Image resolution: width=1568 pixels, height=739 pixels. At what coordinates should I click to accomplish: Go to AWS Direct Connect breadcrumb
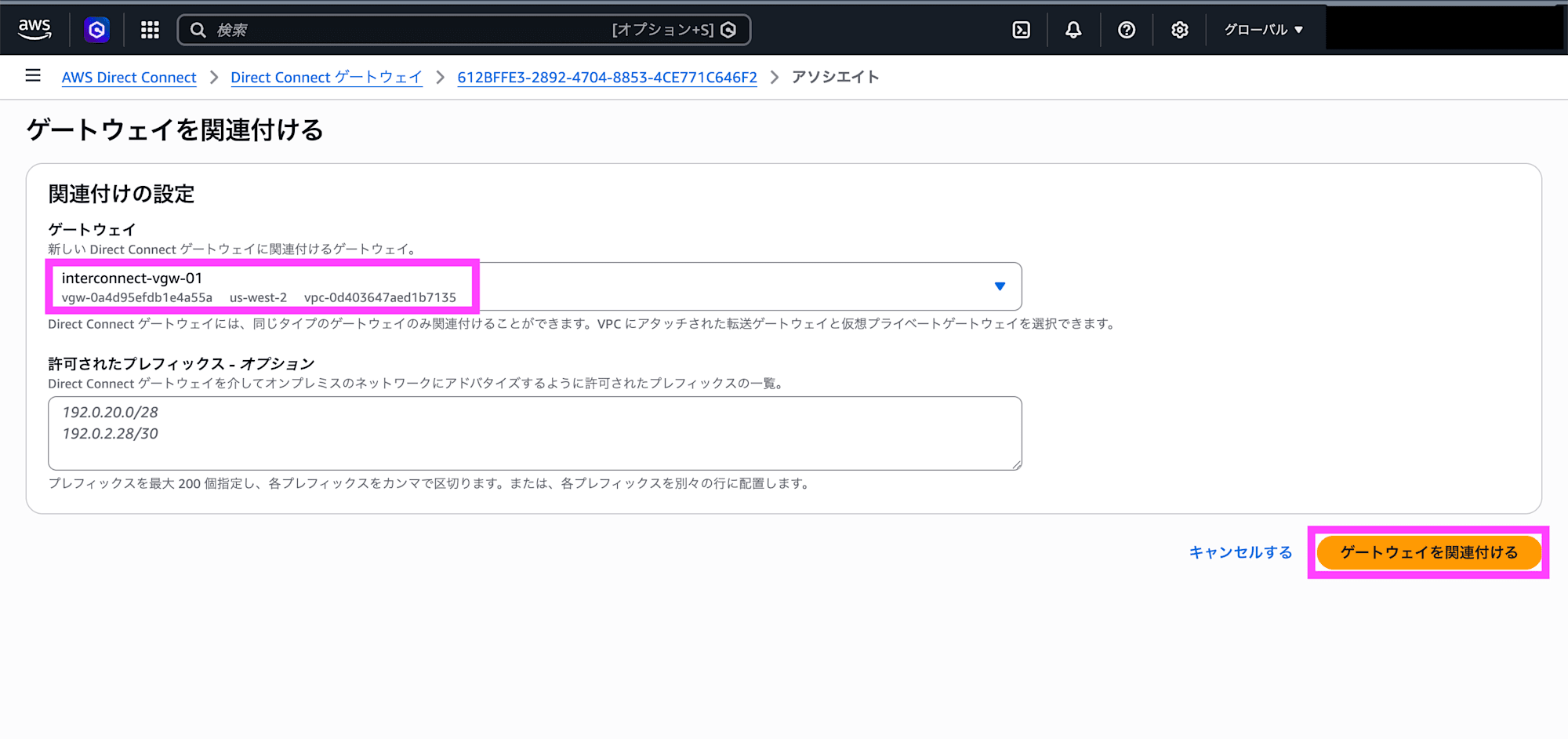[x=129, y=77]
